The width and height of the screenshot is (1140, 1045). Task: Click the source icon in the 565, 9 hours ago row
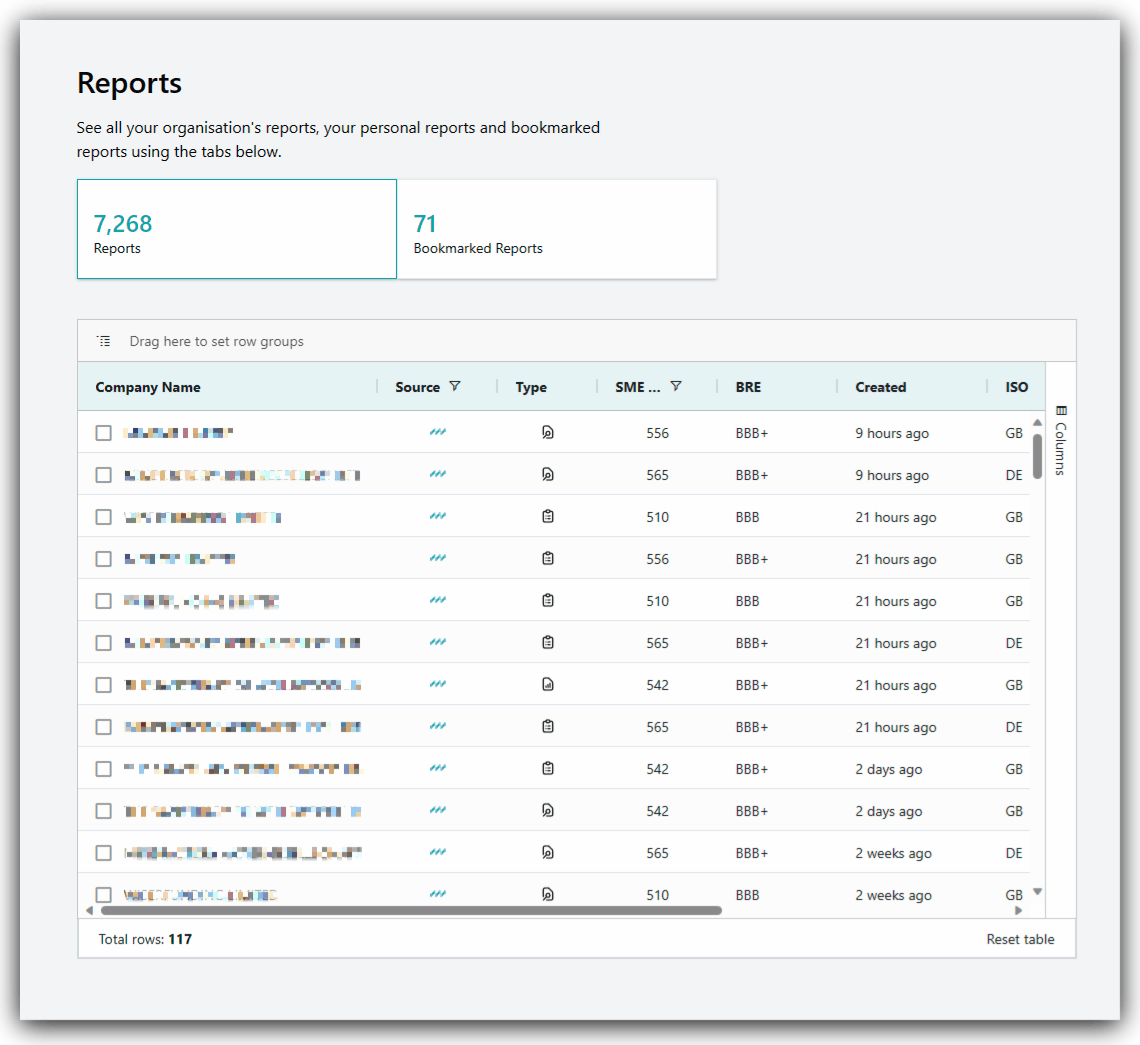tap(438, 475)
